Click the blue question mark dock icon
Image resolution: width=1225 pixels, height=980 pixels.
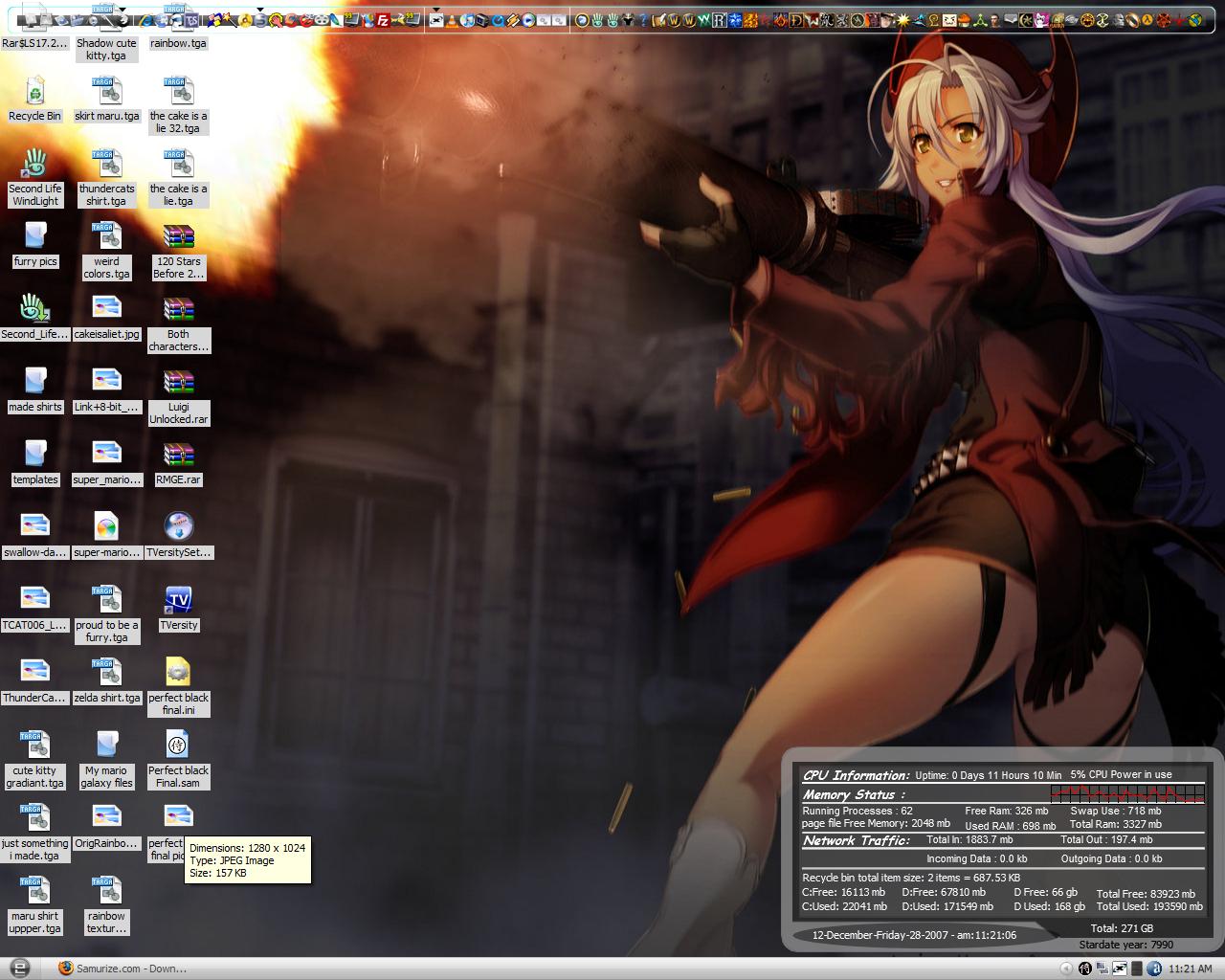click(x=643, y=20)
